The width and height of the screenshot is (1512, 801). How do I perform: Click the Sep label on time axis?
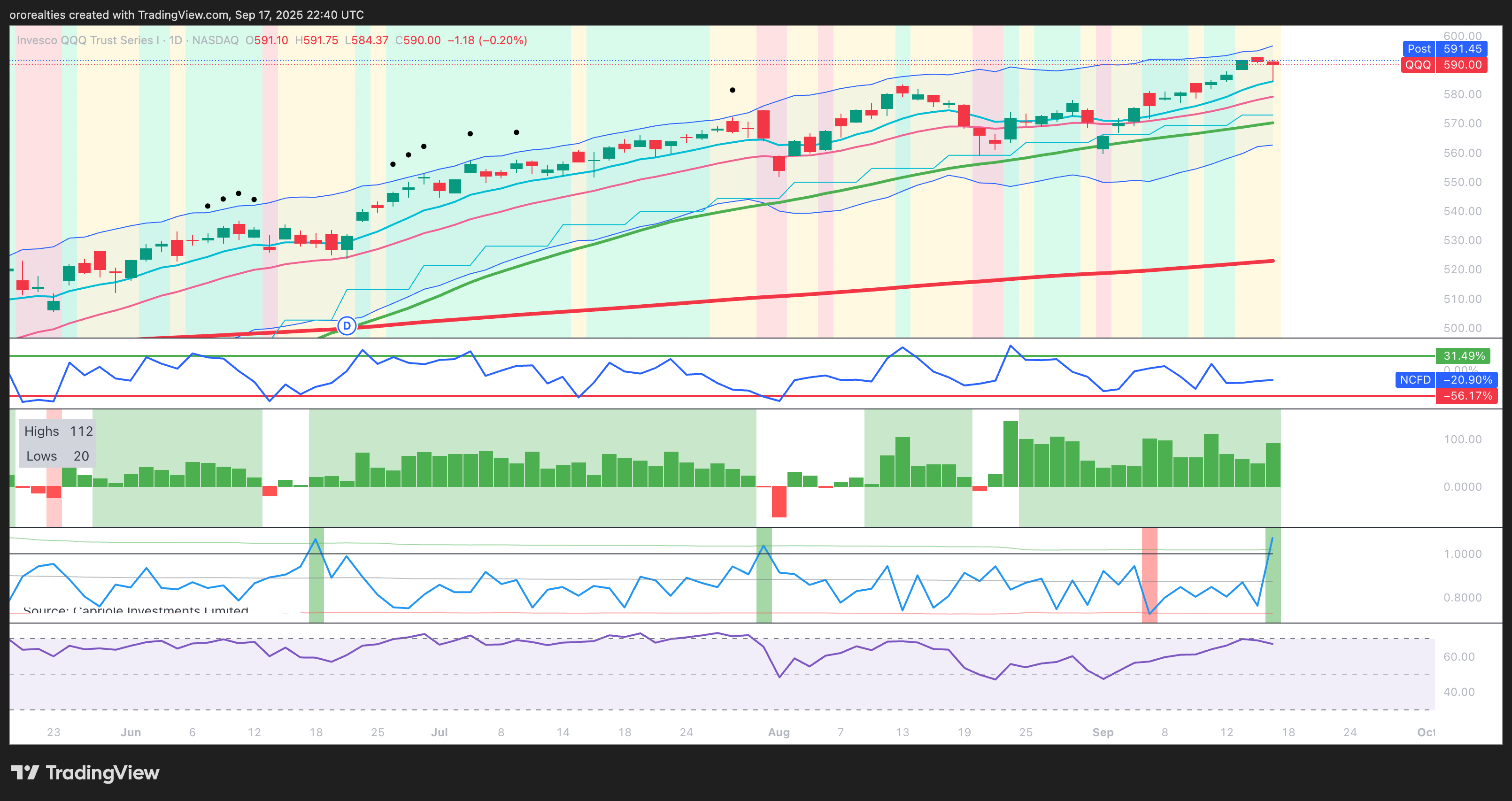1103,732
